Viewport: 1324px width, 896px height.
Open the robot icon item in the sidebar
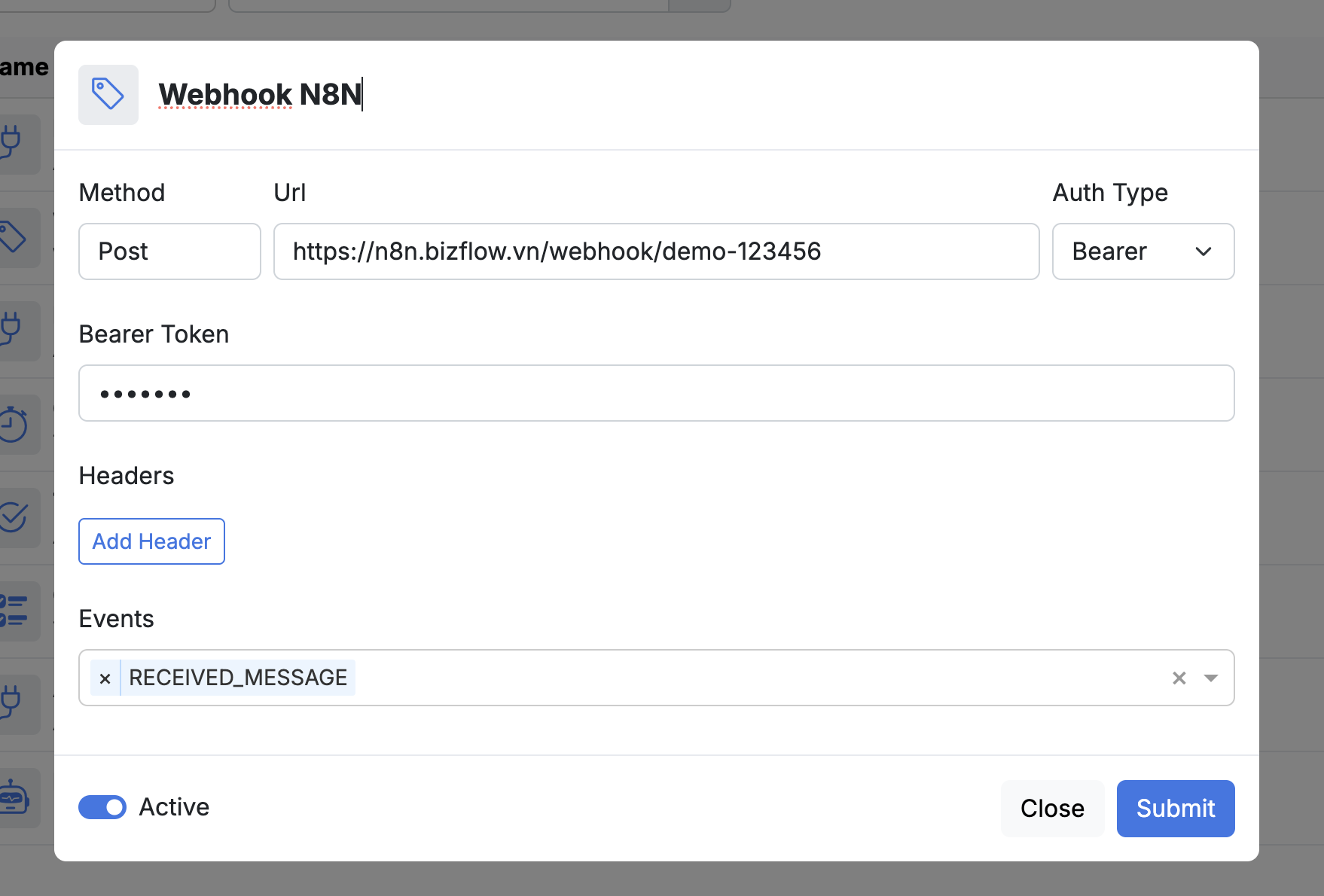tap(14, 797)
